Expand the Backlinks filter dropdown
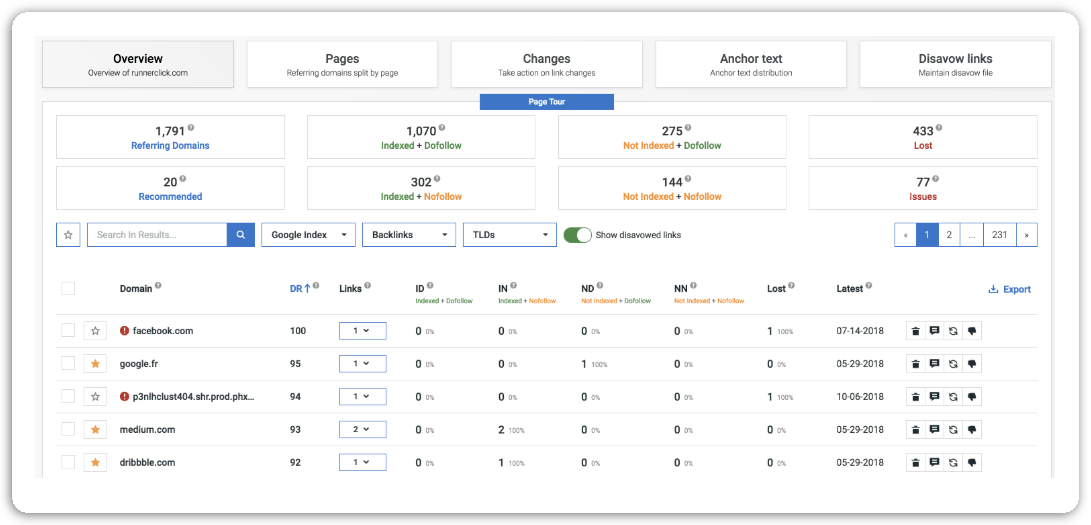 click(x=408, y=235)
